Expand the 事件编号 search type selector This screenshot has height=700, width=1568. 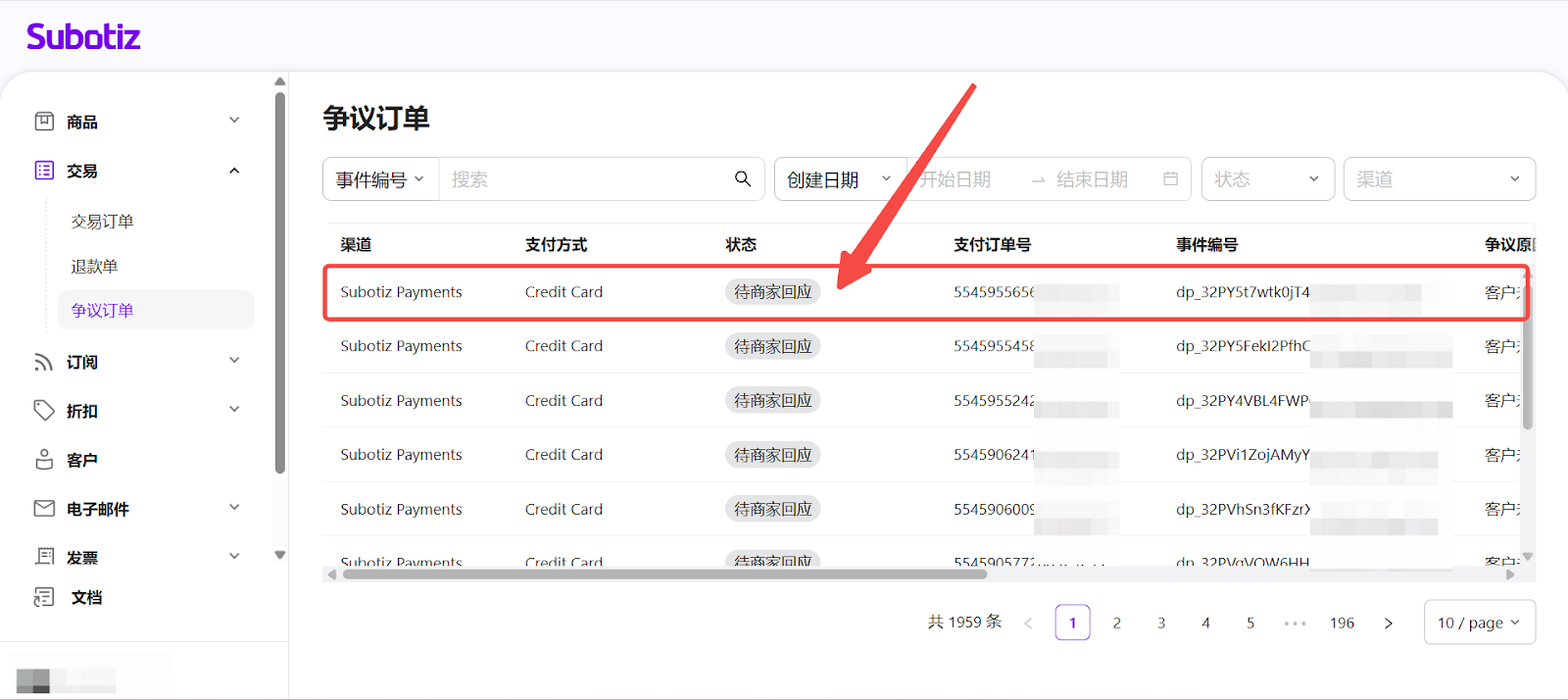tap(380, 179)
